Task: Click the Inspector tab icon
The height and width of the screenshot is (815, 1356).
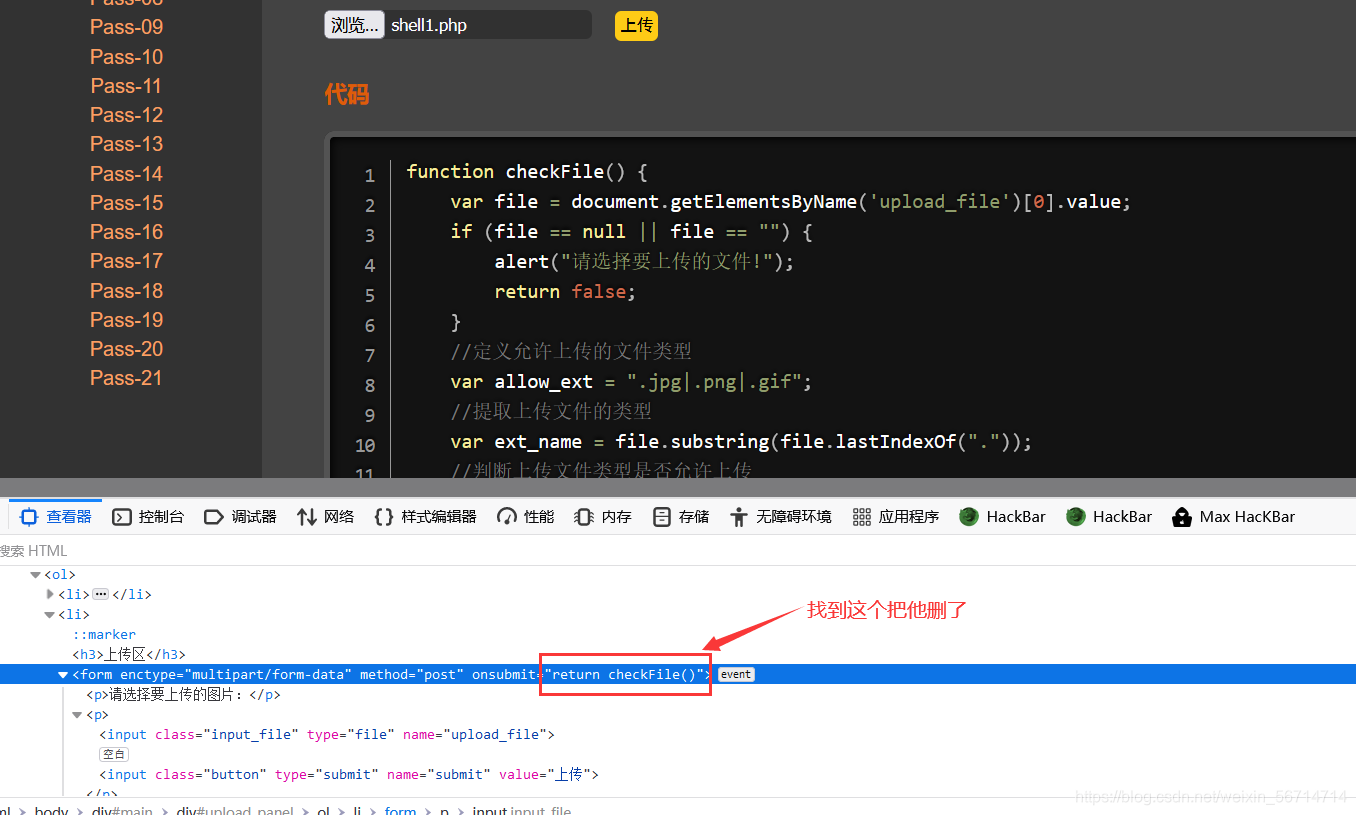Action: click(x=29, y=517)
